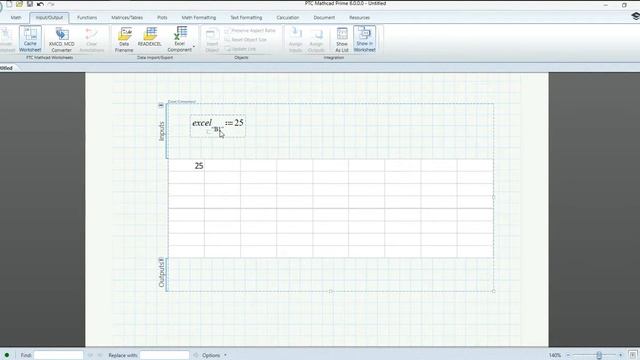Image resolution: width=640 pixels, height=360 pixels.
Task: Open the Math Formatting tab
Action: coord(199,18)
